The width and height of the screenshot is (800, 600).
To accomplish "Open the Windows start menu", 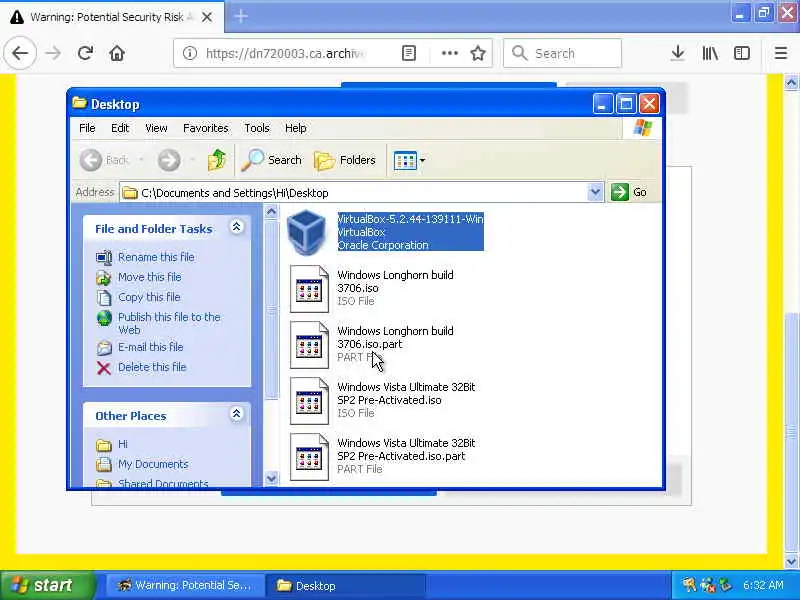I will [47, 585].
